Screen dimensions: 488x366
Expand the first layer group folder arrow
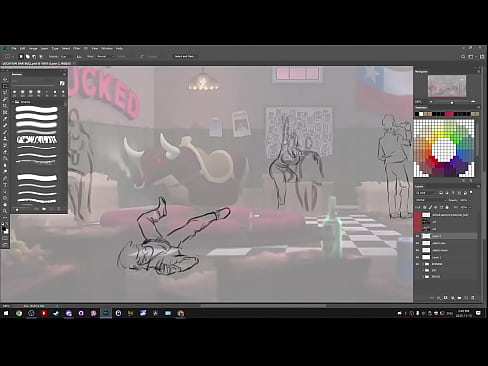click(x=422, y=264)
